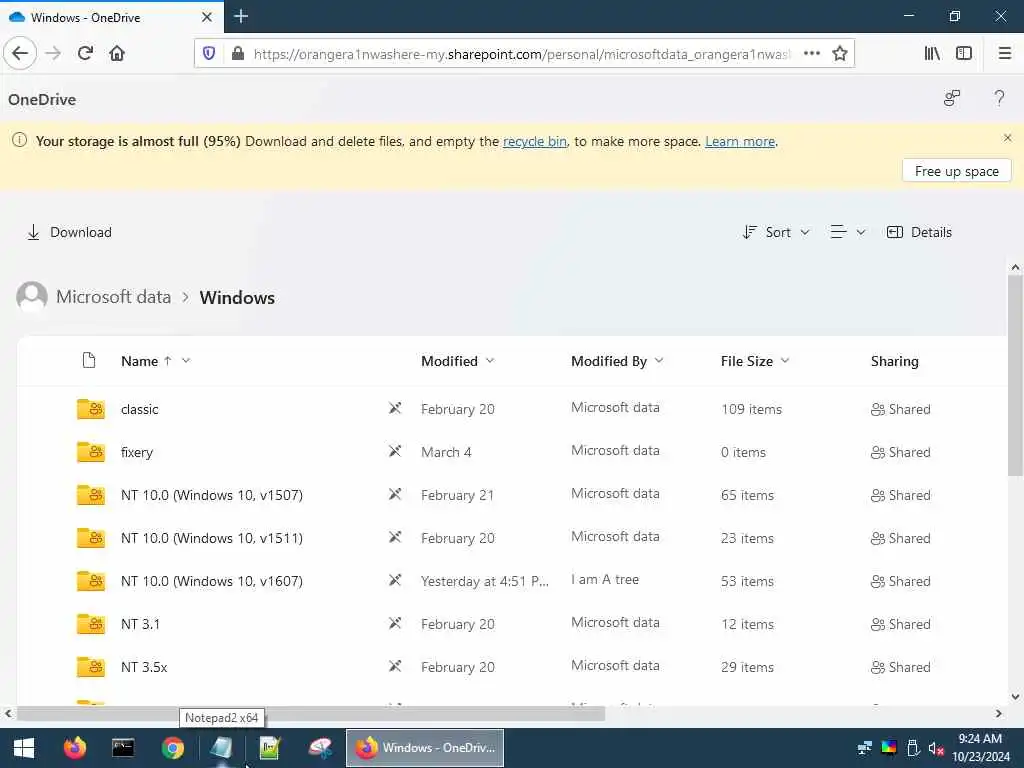This screenshot has width=1024, height=768.
Task: Click the scroll right arrow
Action: click(999, 714)
